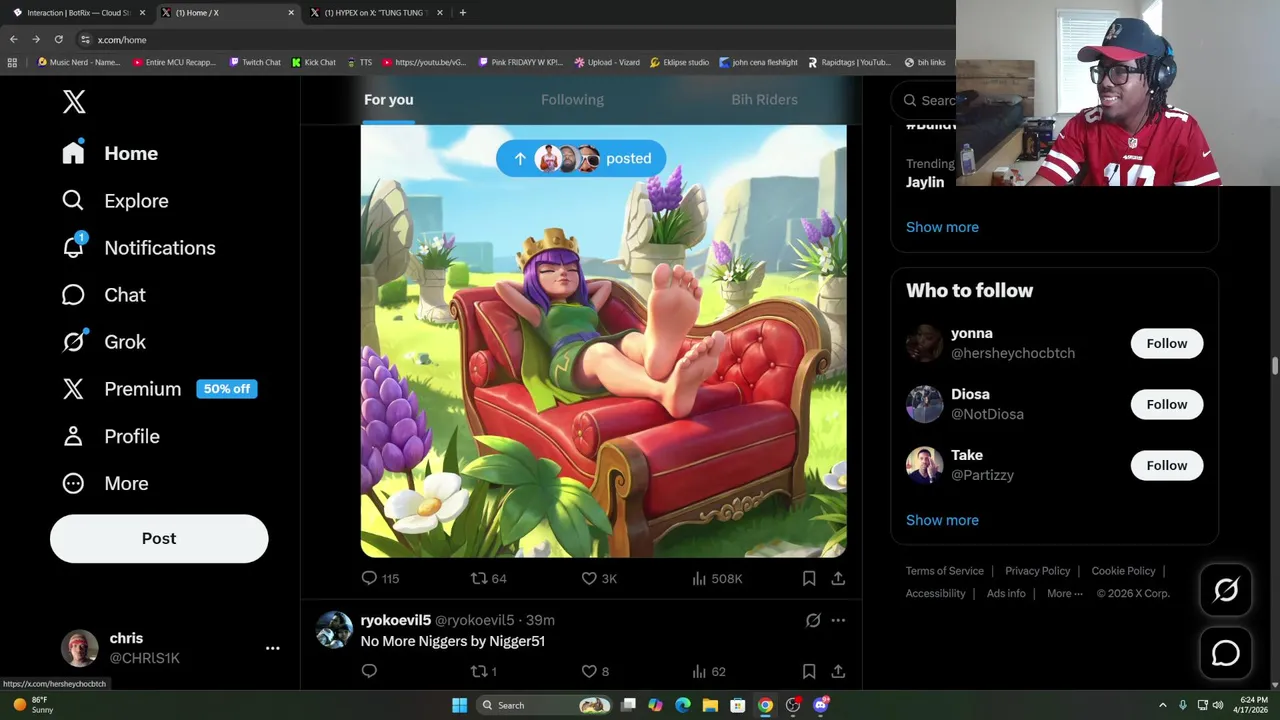Open floating Grok button
The width and height of the screenshot is (1280, 720).
pos(1226,590)
